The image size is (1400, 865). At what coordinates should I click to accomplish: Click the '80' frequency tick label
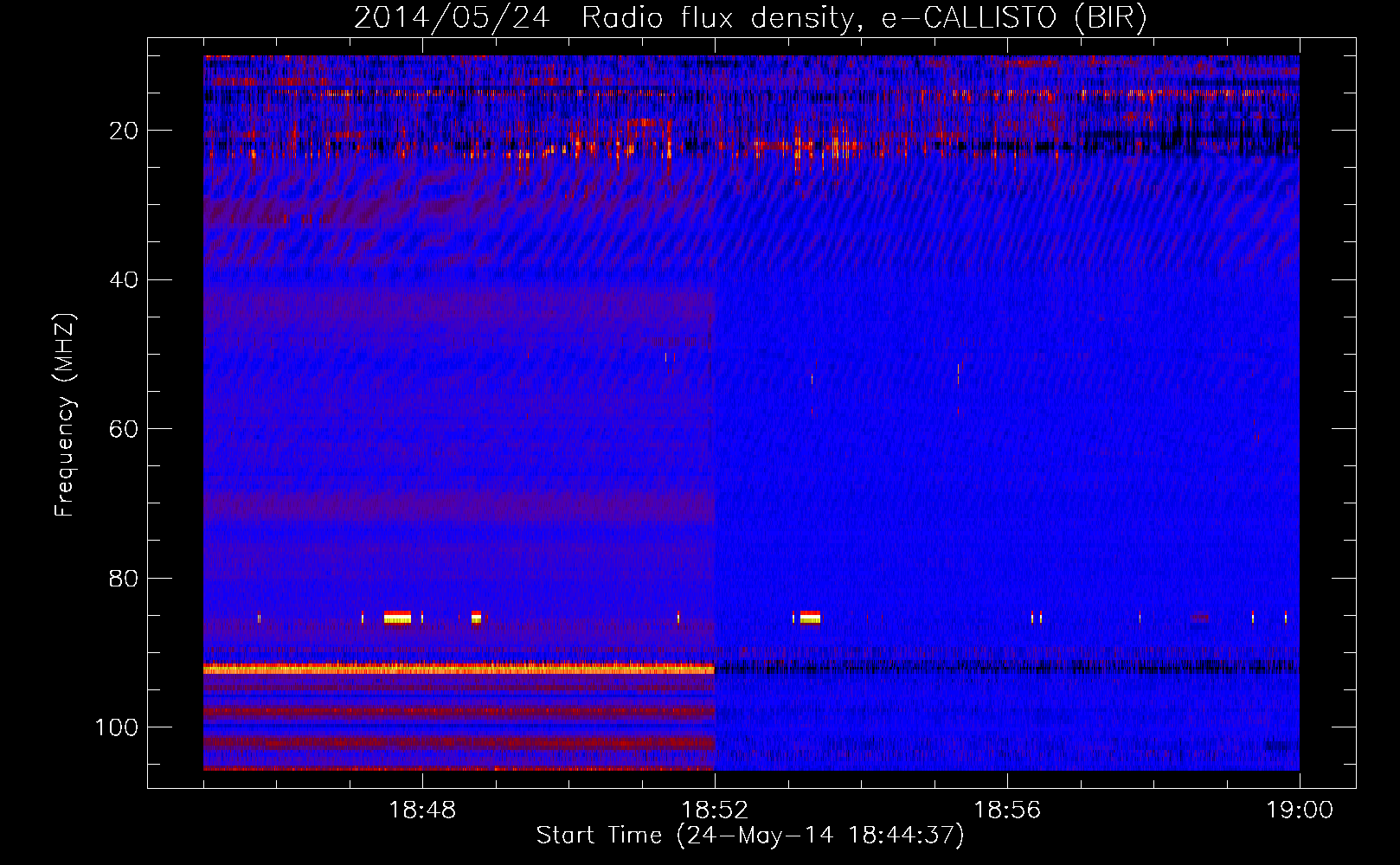tap(125, 579)
